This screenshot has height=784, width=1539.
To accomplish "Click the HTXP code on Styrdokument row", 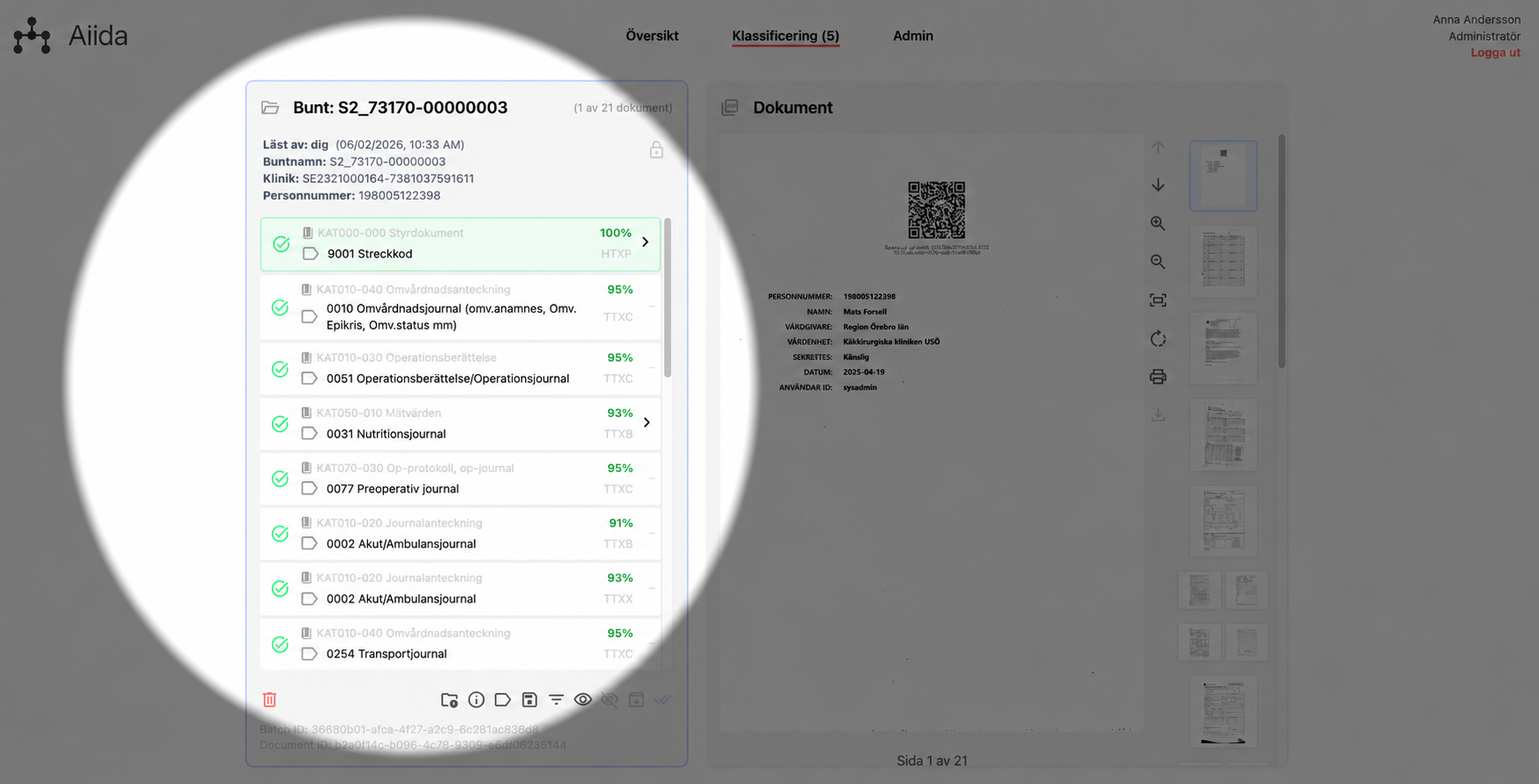I will pos(616,254).
